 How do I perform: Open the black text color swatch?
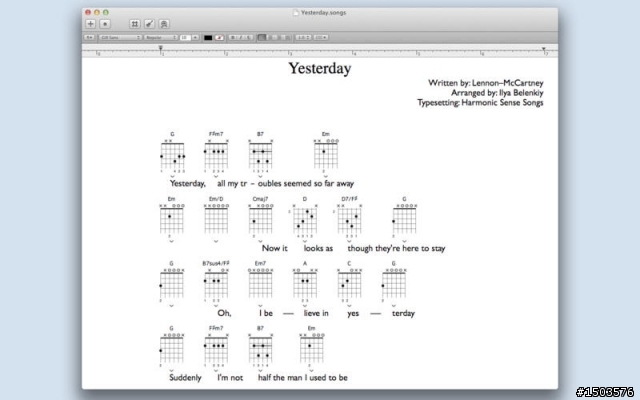click(x=208, y=38)
